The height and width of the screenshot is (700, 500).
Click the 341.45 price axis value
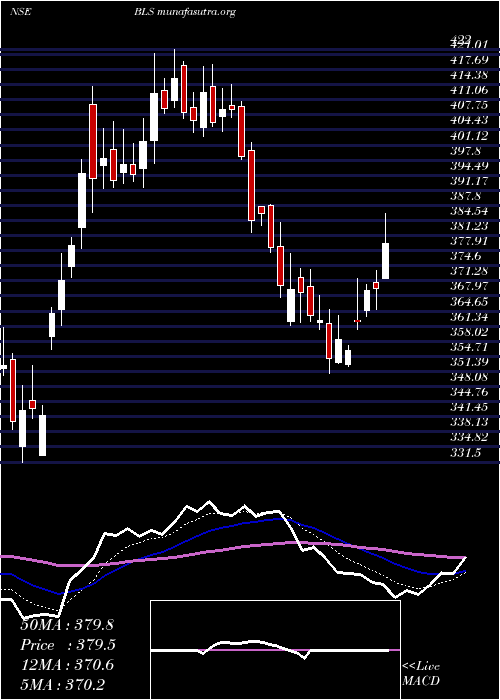469,407
